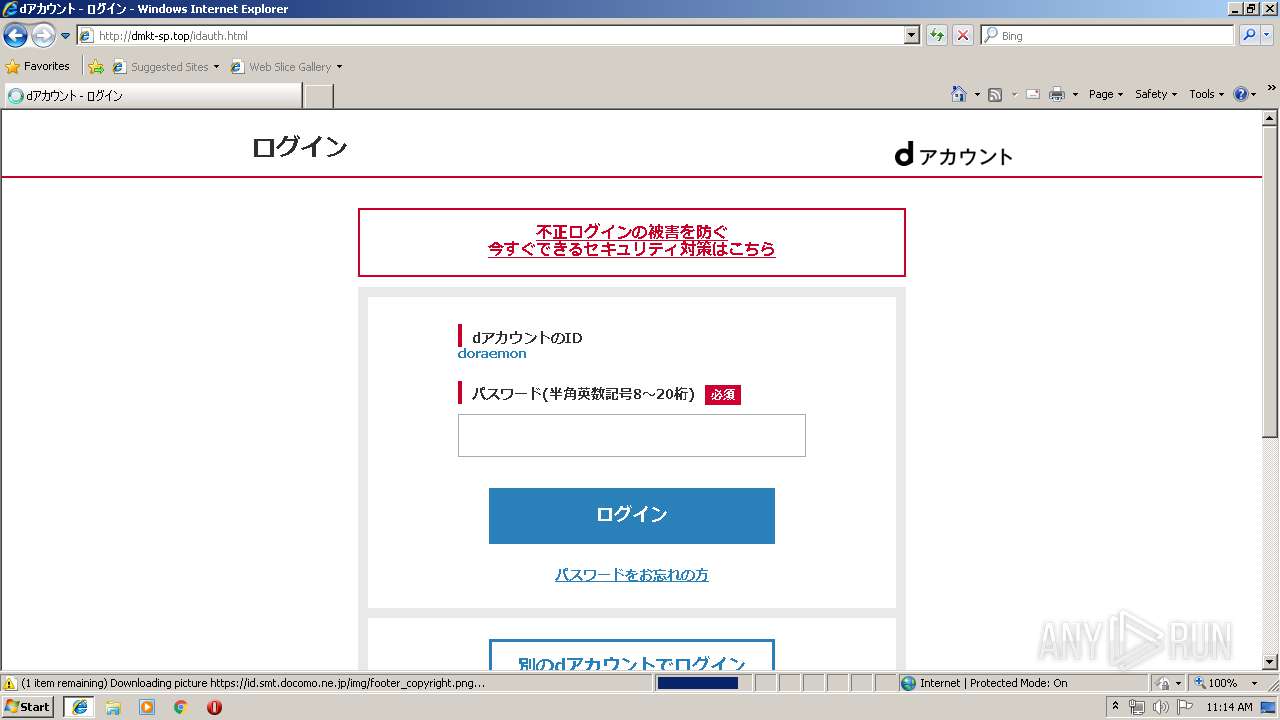Click the Read Mail envelope icon
This screenshot has height=720, width=1280.
coord(1033,94)
